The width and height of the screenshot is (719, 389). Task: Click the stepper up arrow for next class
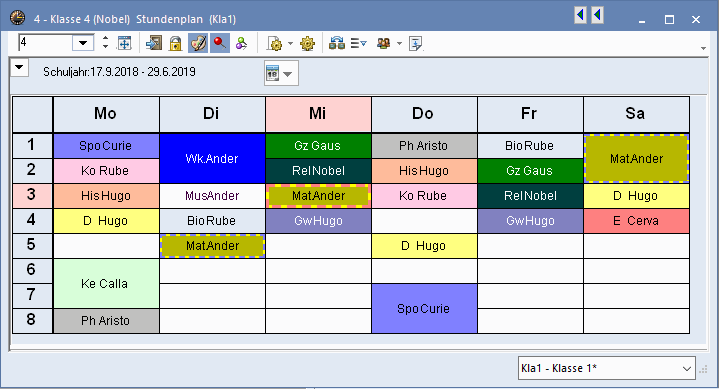click(105, 38)
